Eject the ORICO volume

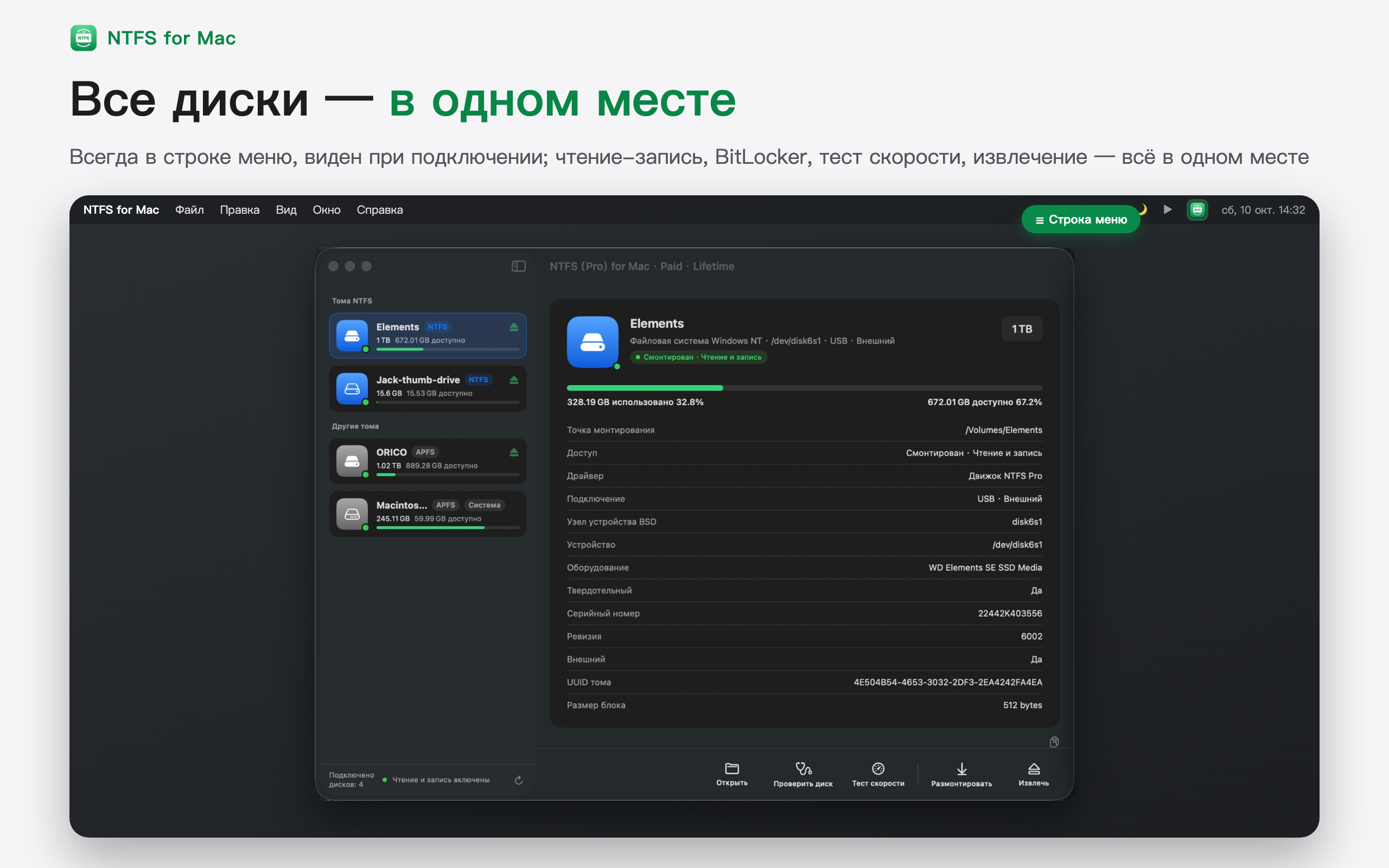[x=514, y=452]
